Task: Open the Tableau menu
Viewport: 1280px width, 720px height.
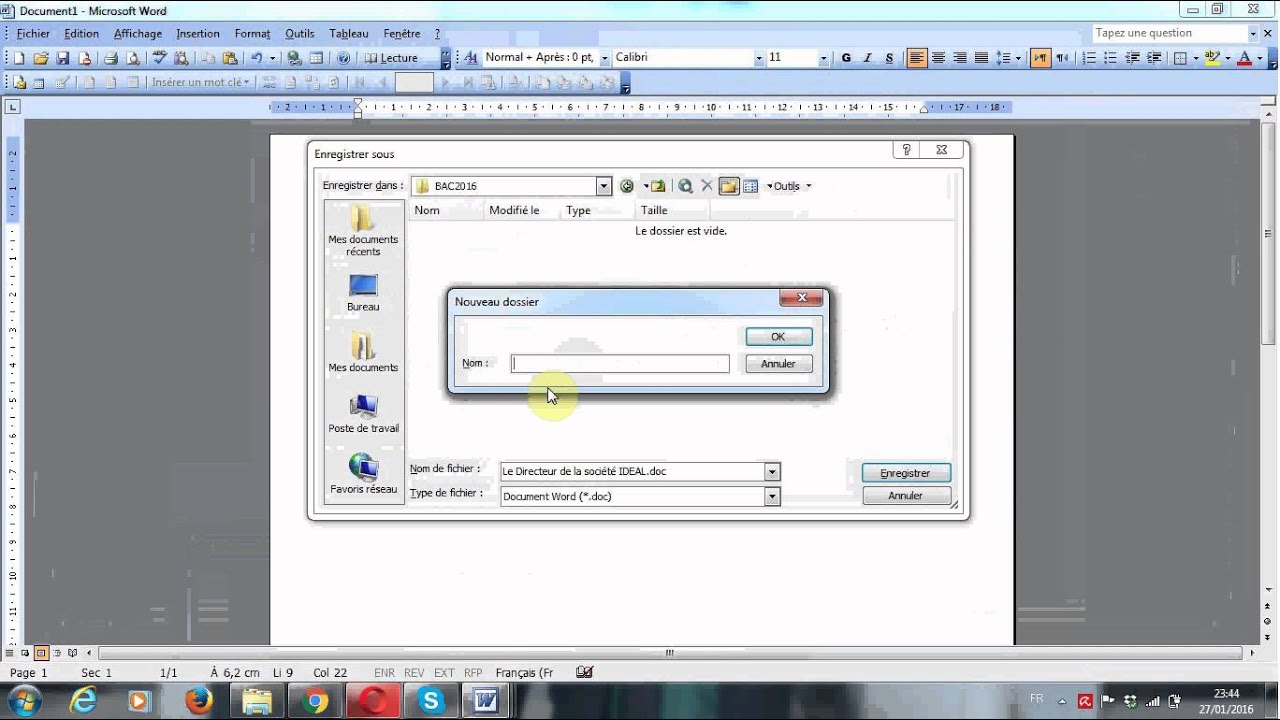Action: (349, 34)
